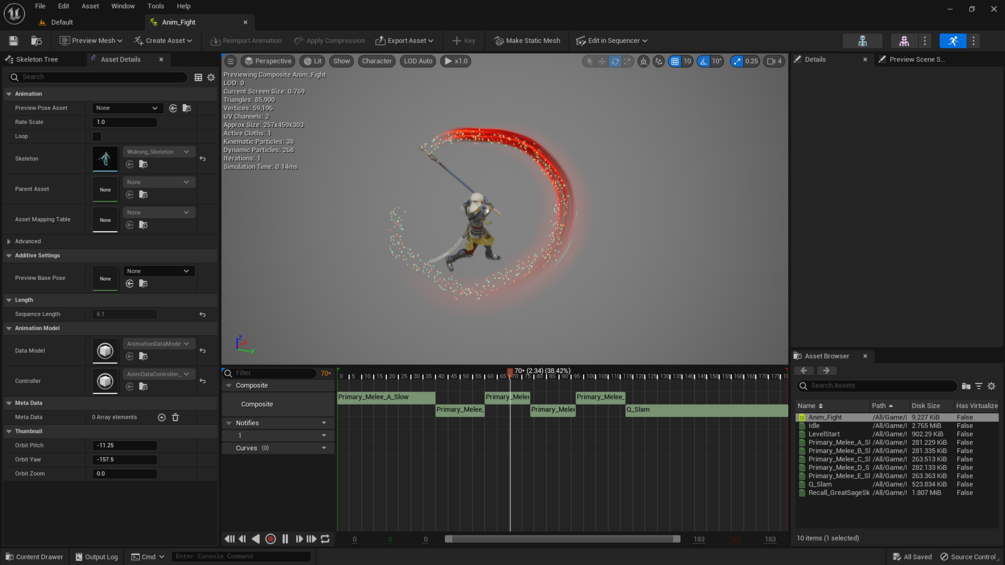The height and width of the screenshot is (565, 1005).
Task: Toggle scale snapping in viewport
Action: pos(737,61)
